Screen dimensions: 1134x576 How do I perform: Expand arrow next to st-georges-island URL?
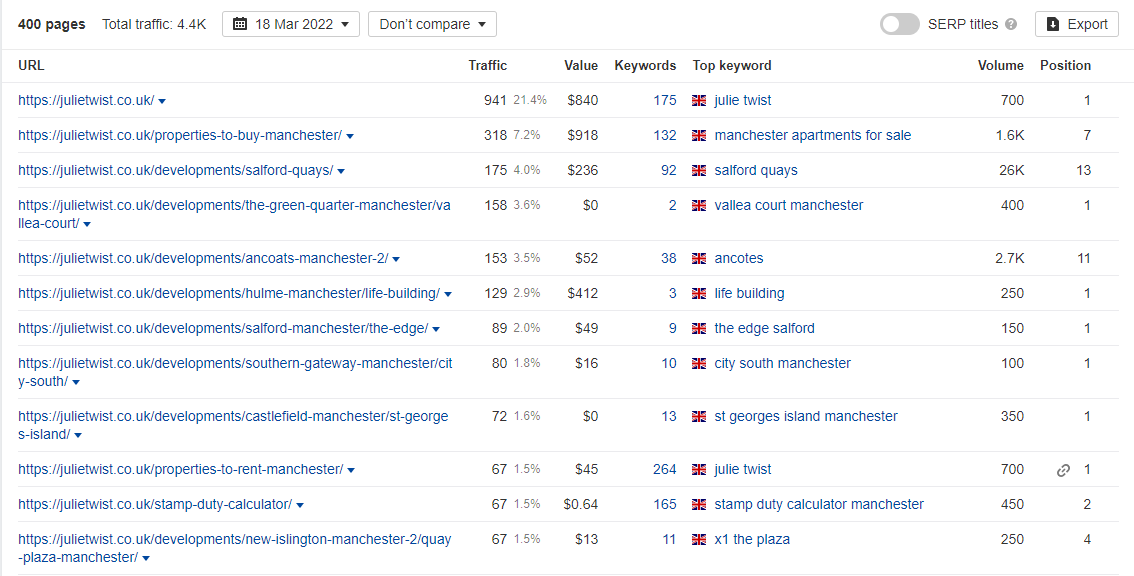(x=78, y=436)
